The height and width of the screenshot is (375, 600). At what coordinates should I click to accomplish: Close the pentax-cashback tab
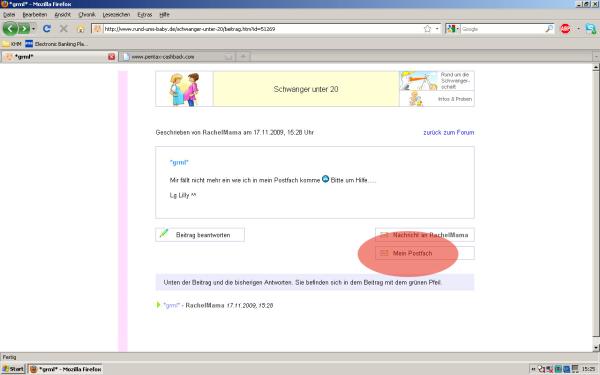[x=229, y=57]
